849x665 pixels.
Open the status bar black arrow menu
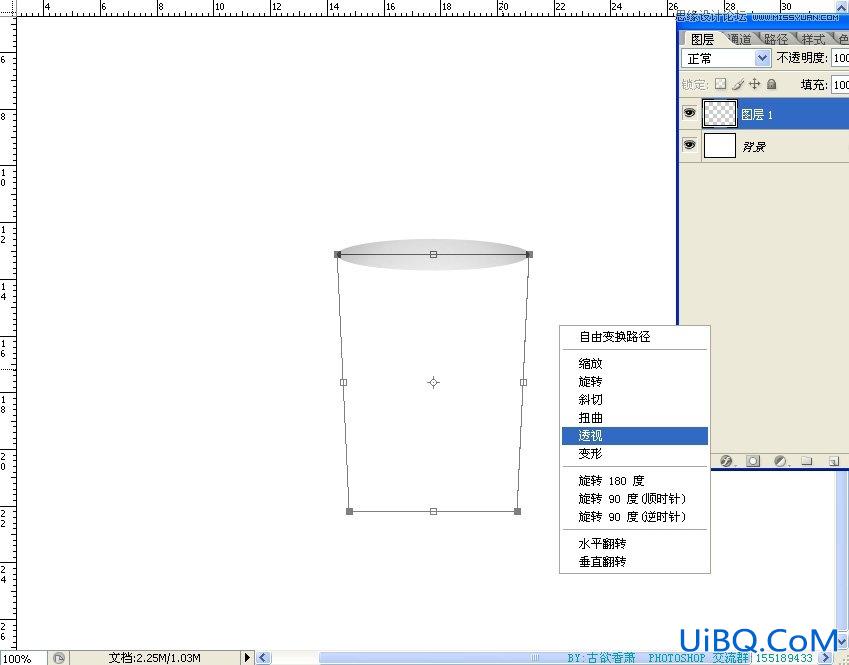coord(247,658)
